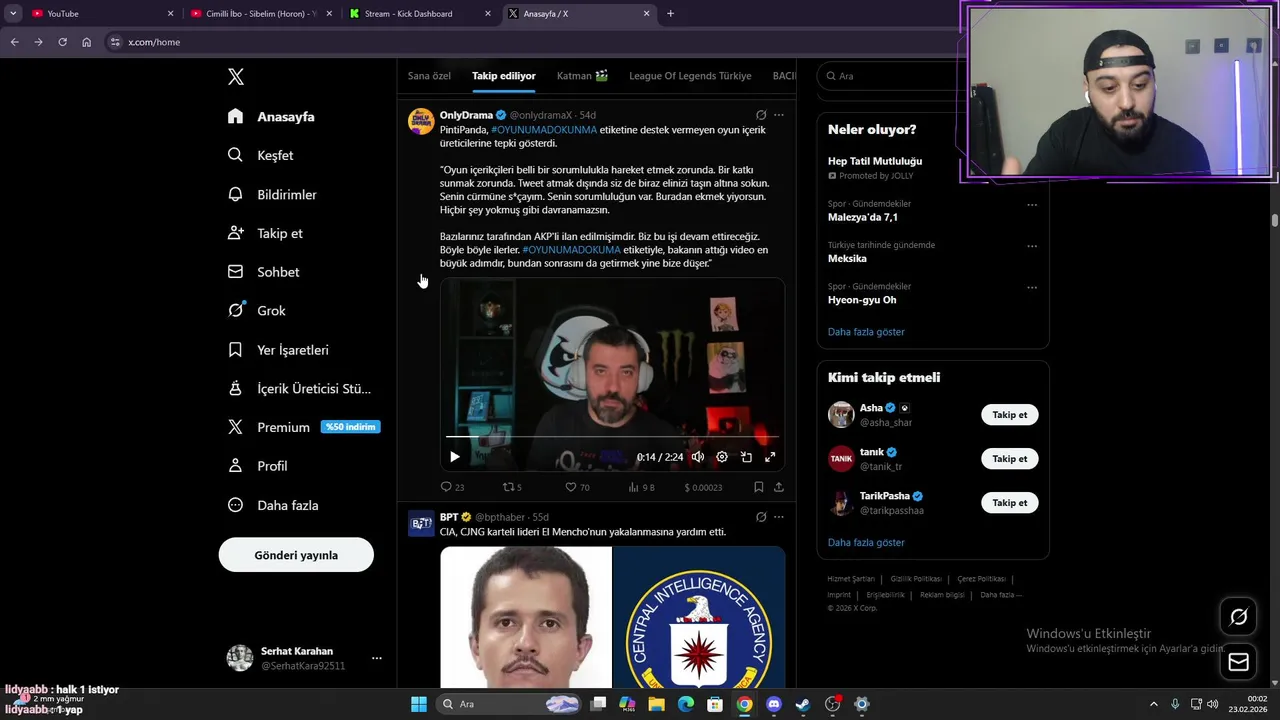Click Daha fazla göster under trends
This screenshot has width=1280, height=720.
point(866,332)
